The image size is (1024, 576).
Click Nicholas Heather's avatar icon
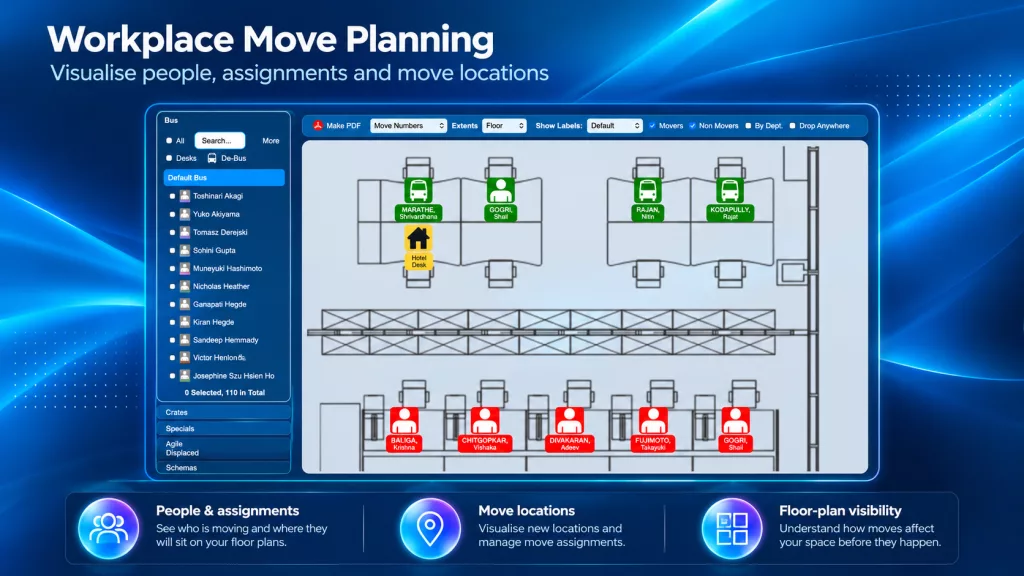(185, 286)
